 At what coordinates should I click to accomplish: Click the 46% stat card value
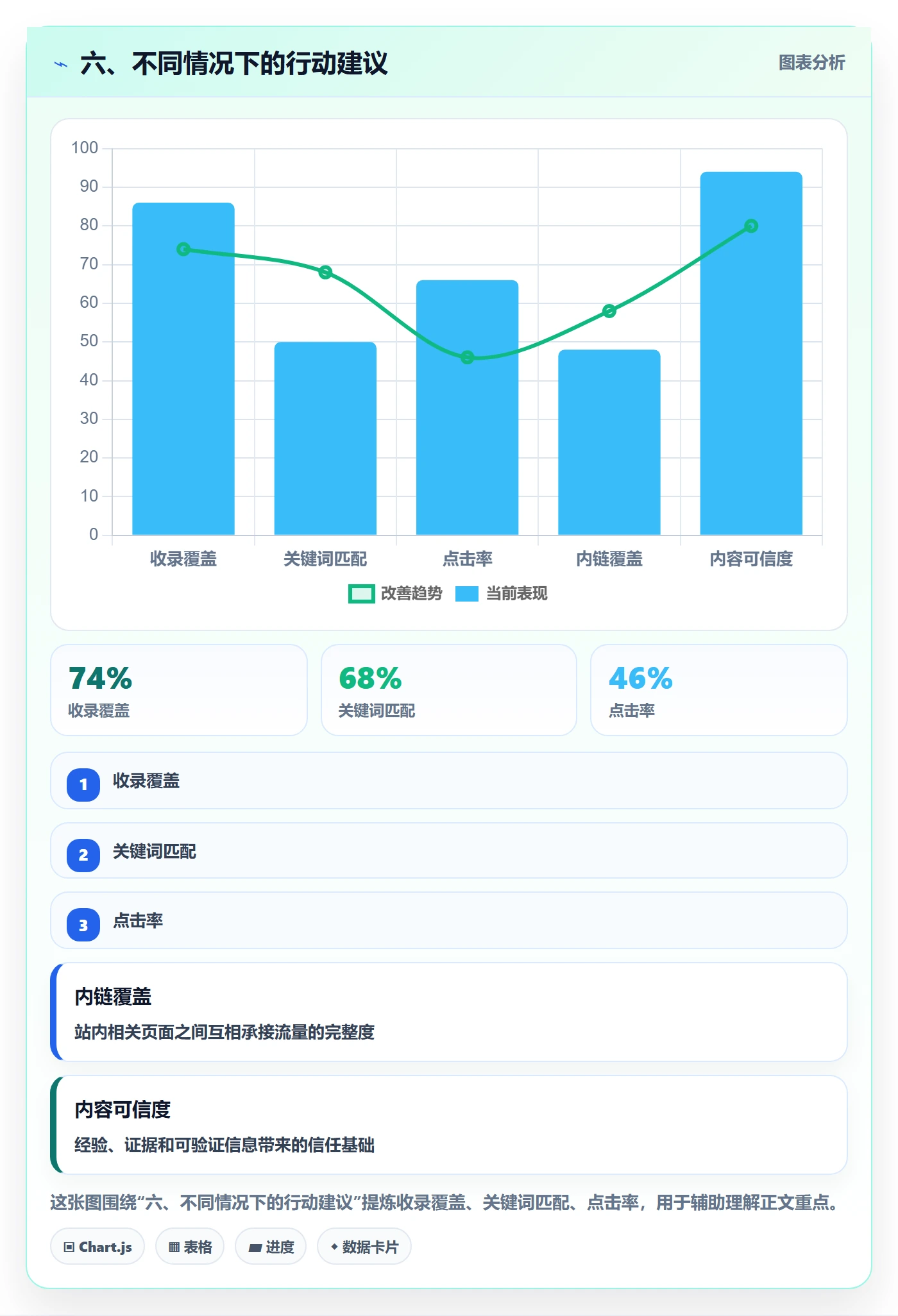[640, 679]
